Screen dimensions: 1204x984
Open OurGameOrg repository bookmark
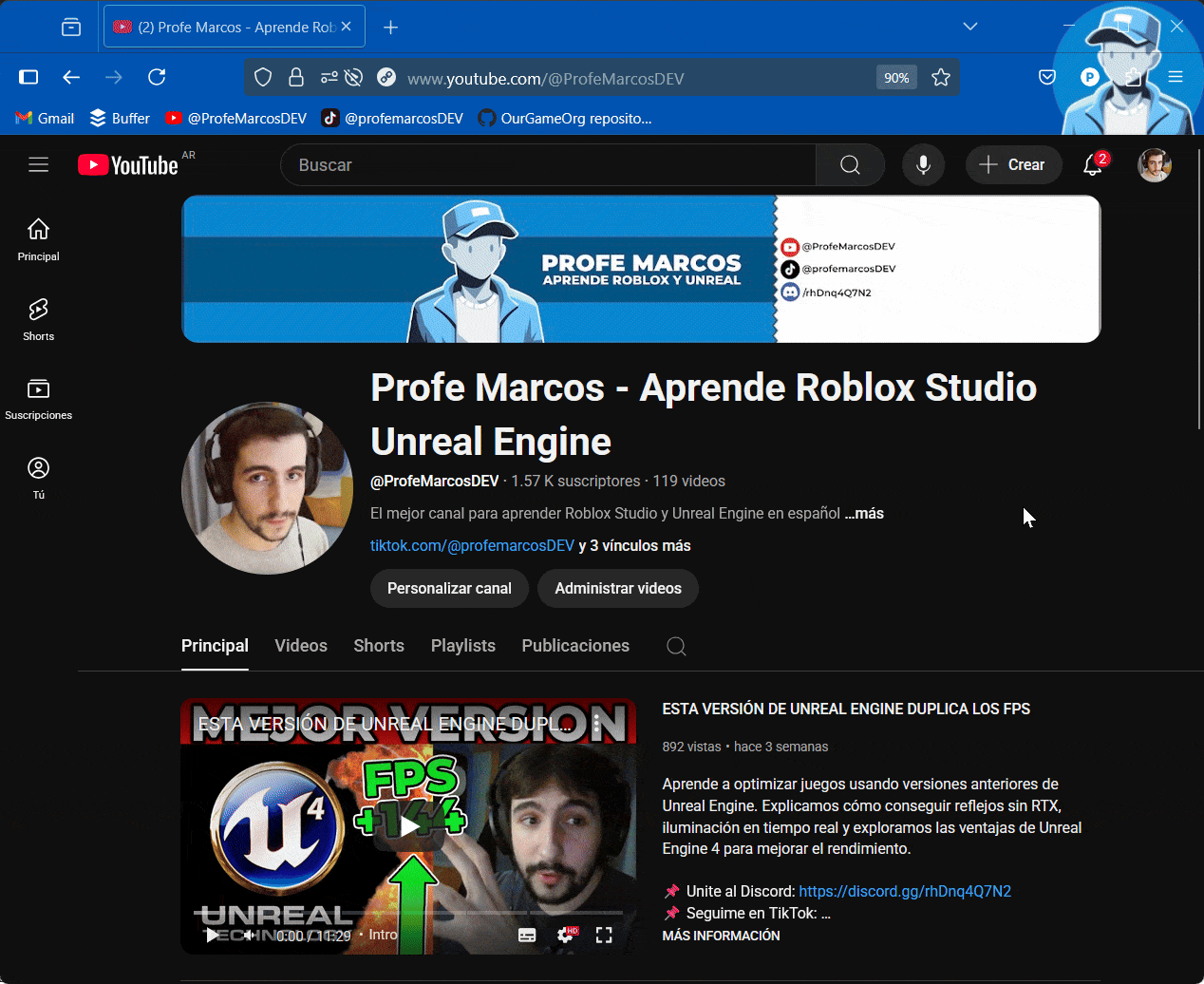click(564, 118)
